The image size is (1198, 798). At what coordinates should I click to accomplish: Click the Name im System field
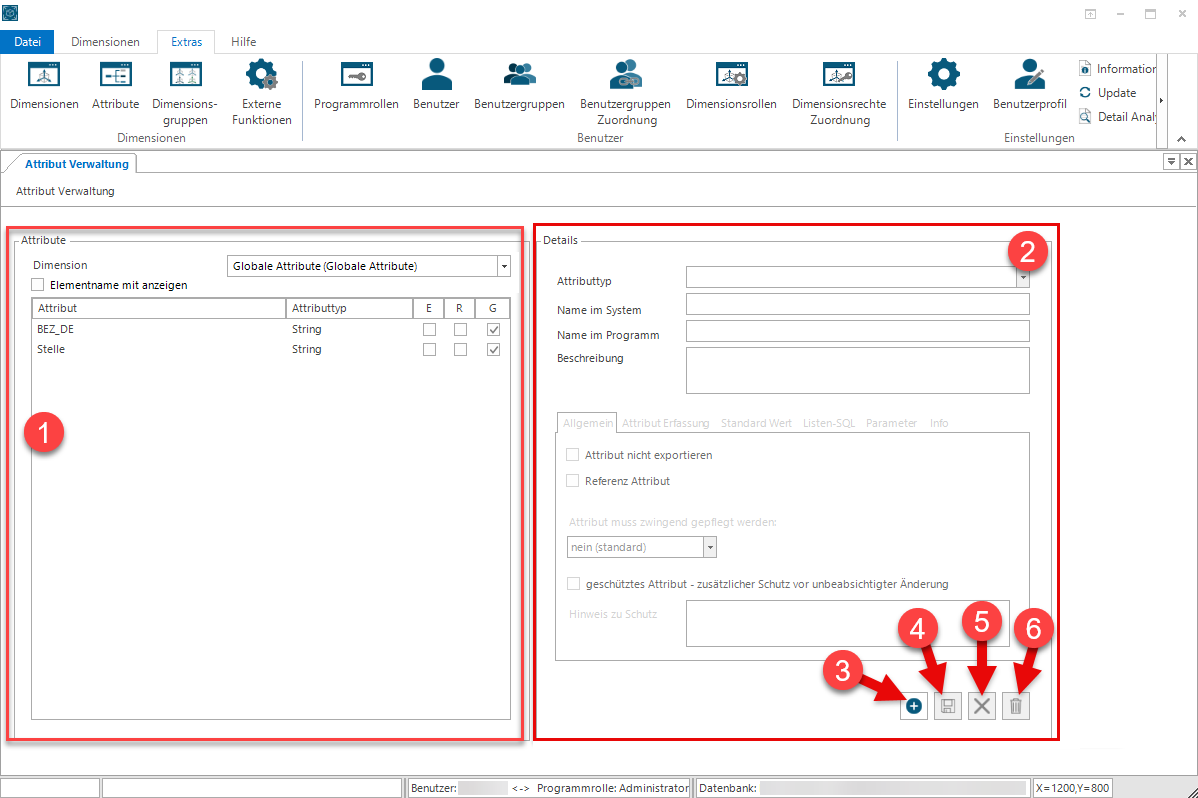857,304
